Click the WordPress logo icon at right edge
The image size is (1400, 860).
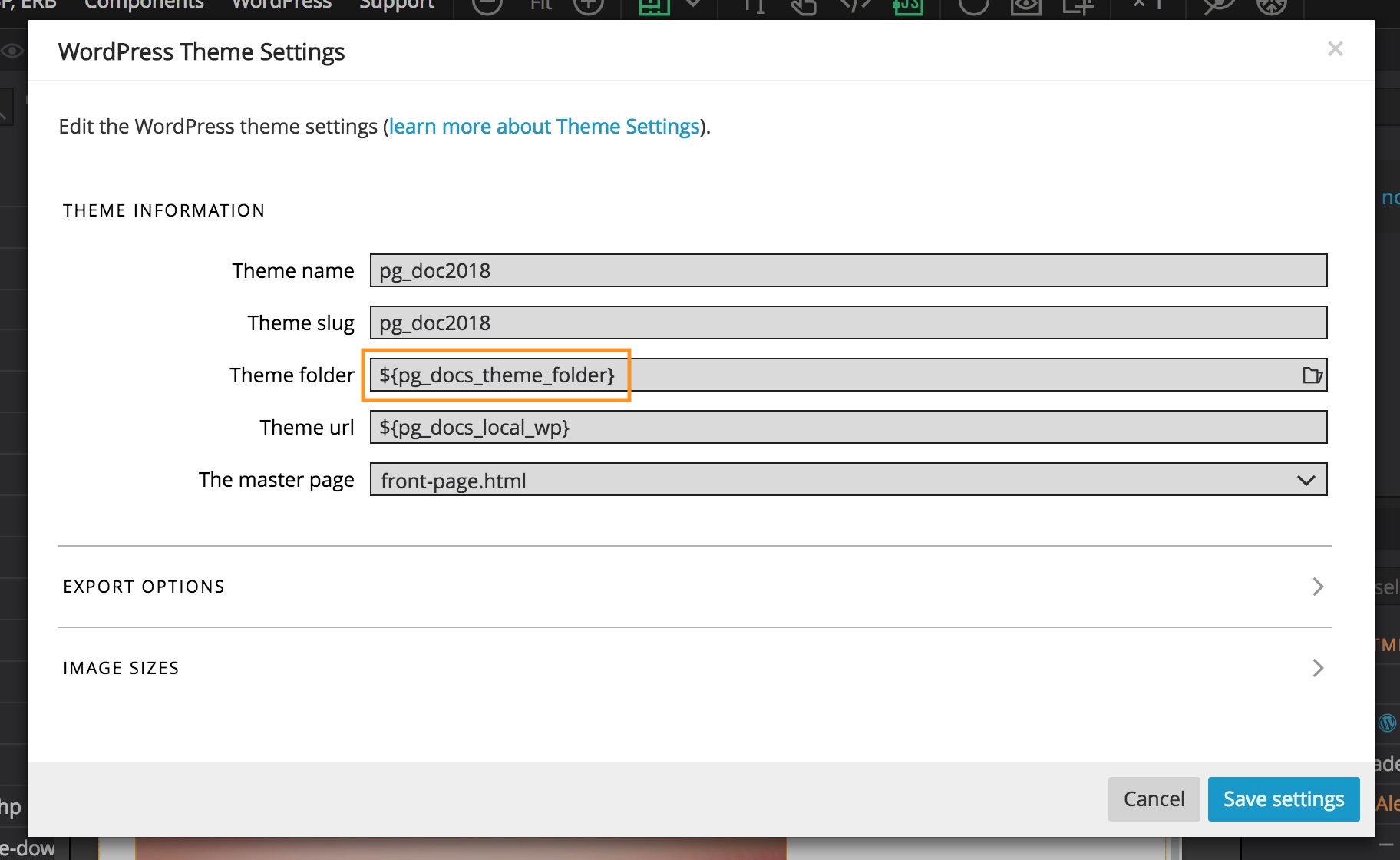tap(1388, 723)
